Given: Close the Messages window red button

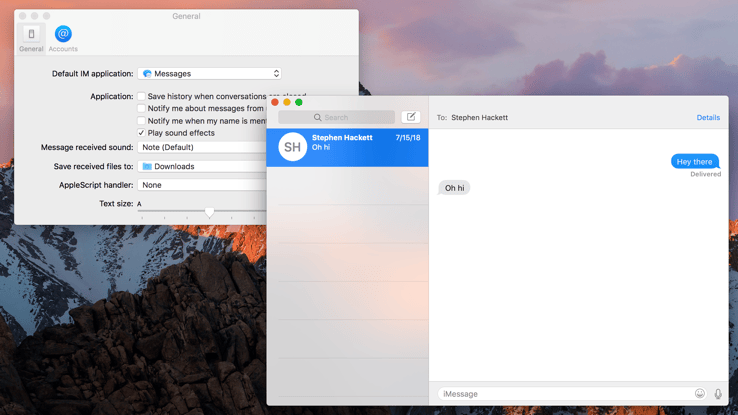Looking at the screenshot, I should click(x=275, y=102).
